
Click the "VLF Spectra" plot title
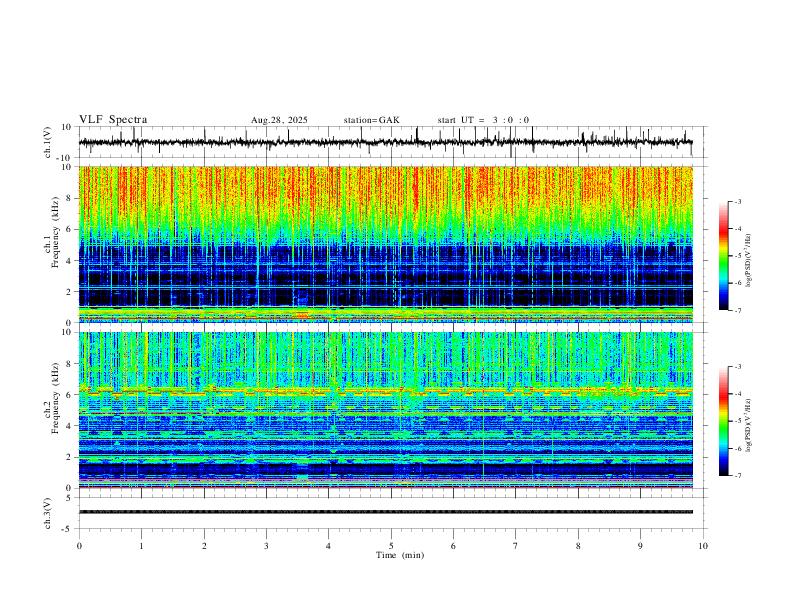[x=113, y=120]
